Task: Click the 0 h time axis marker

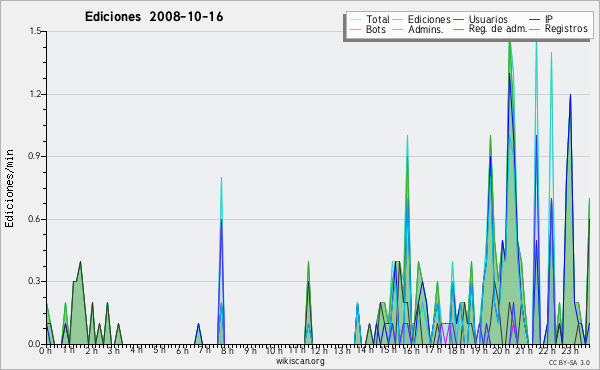Action: pyautogui.click(x=46, y=351)
